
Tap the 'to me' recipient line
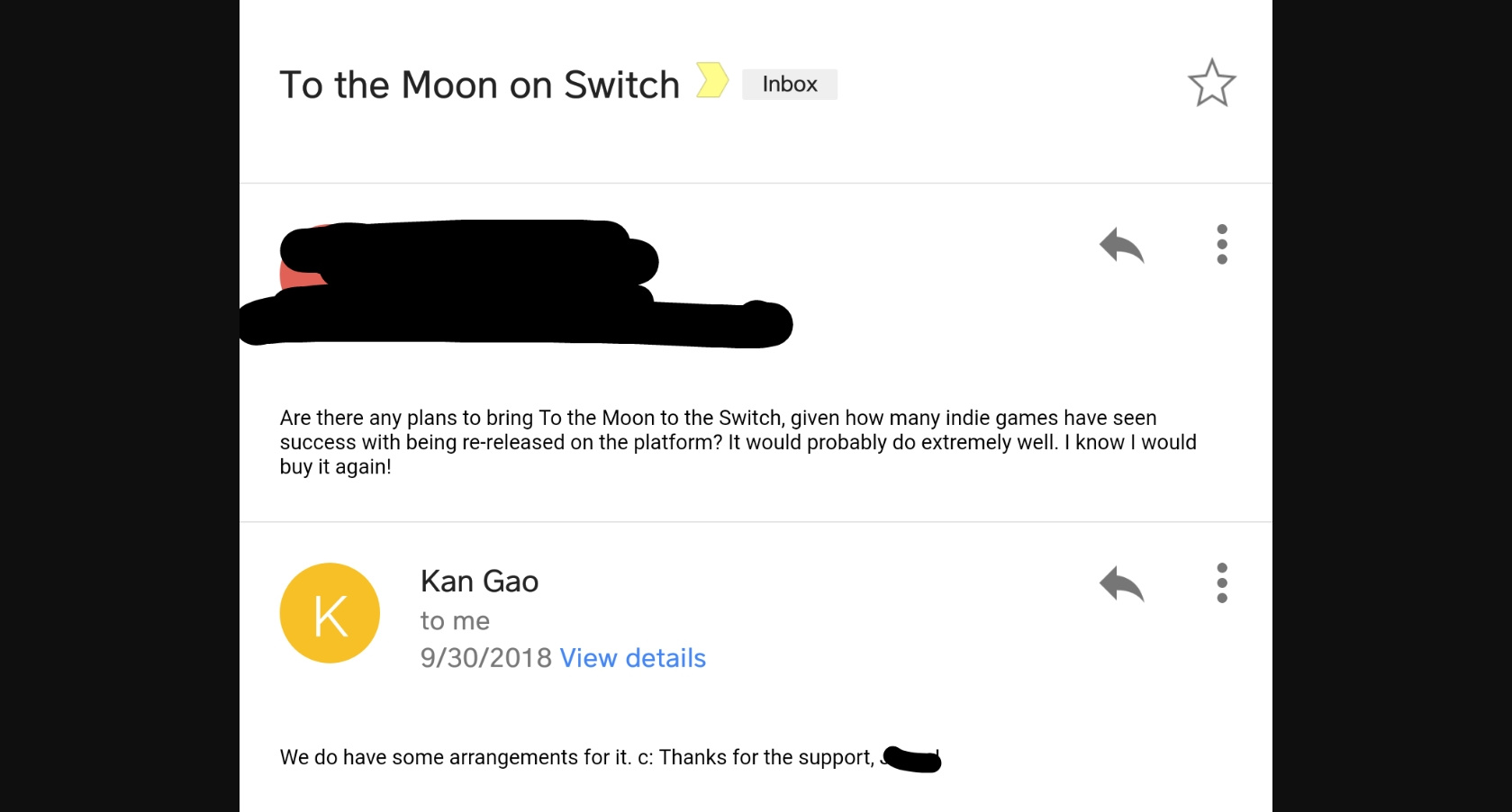pyautogui.click(x=455, y=621)
